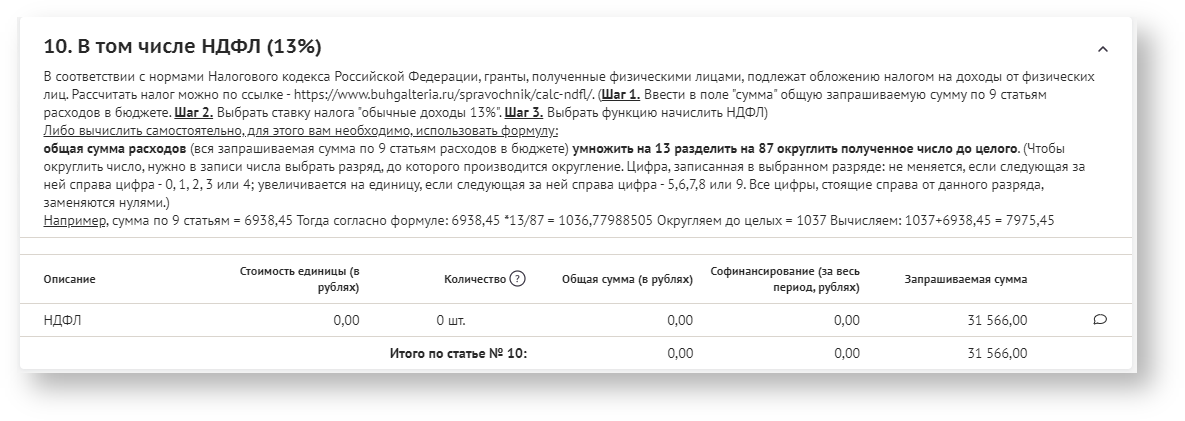Click the 'Запрашиваемая сумма' column header

point(965,279)
